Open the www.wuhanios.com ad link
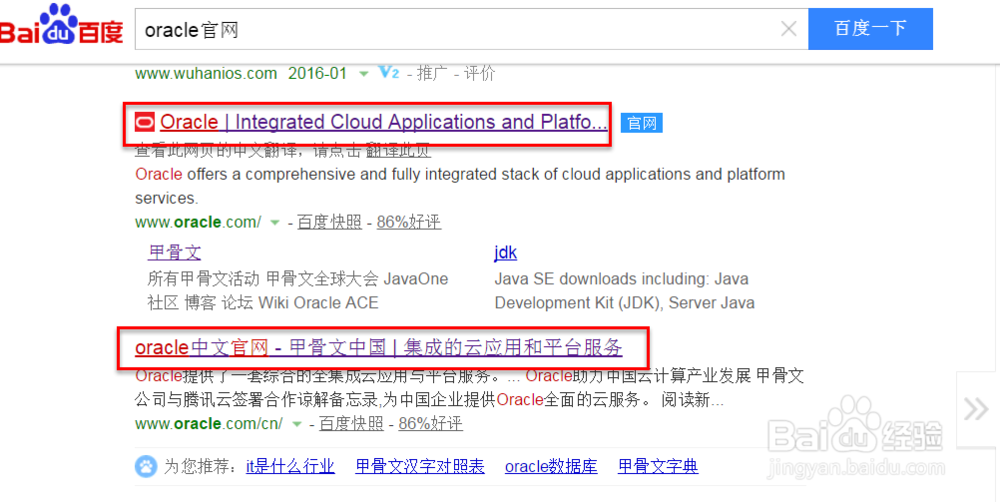1000x502 pixels. click(206, 73)
